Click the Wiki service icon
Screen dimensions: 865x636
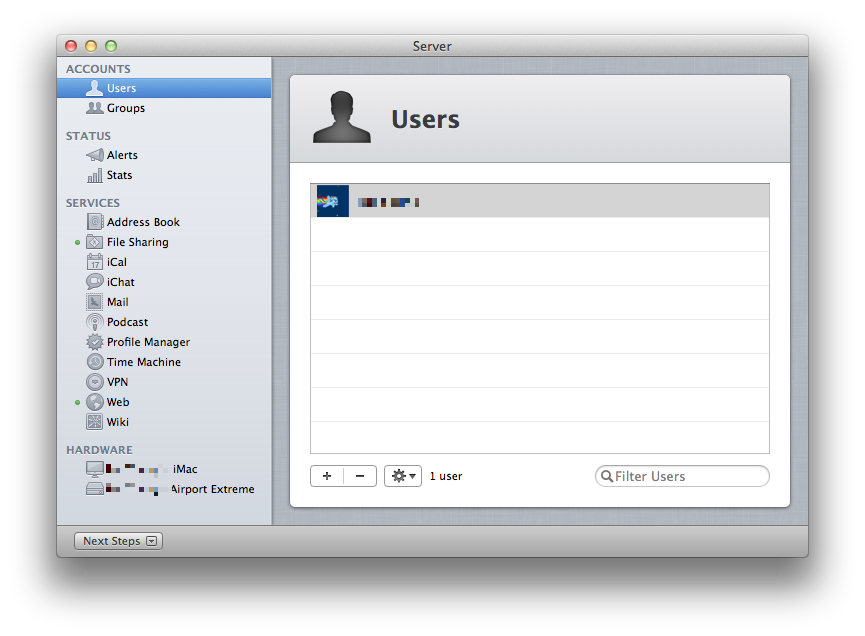point(94,422)
